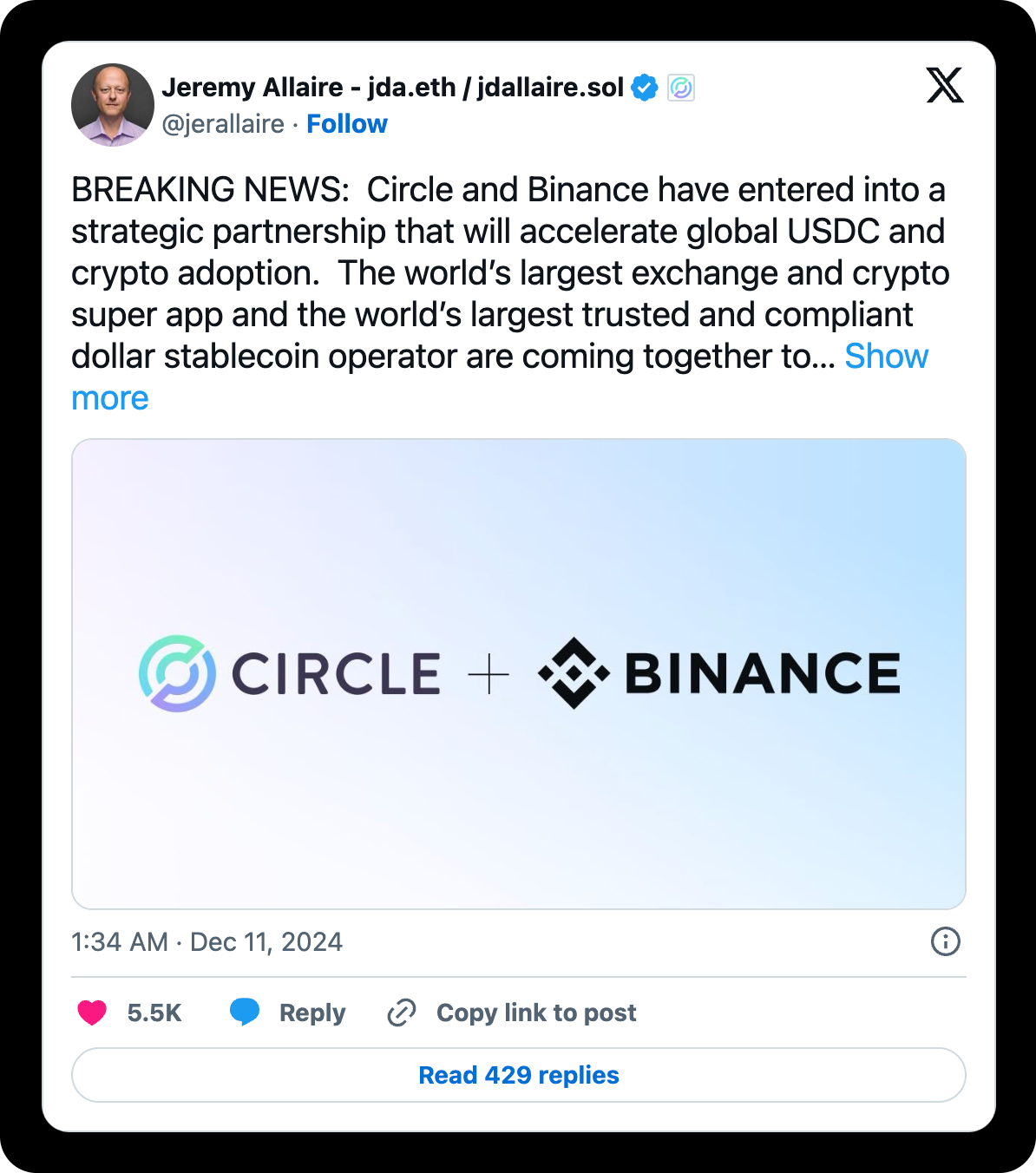Click the 5.5K likes count
This screenshot has height=1173, width=1036.
(154, 1012)
